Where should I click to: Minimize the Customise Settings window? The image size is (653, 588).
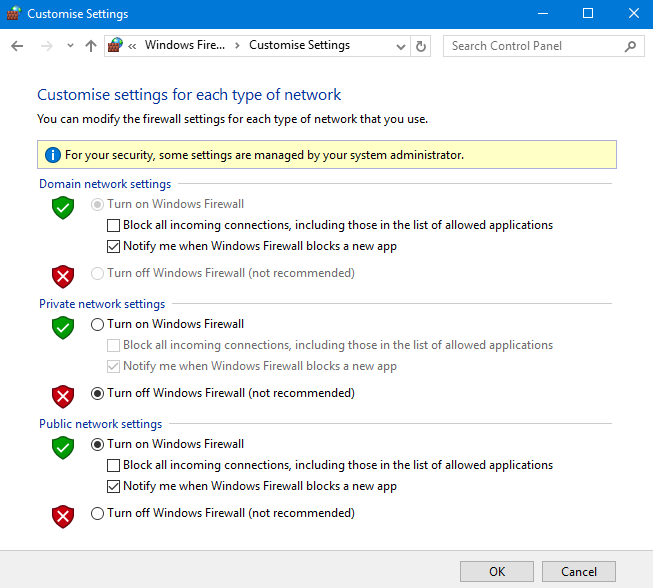pyautogui.click(x=543, y=14)
